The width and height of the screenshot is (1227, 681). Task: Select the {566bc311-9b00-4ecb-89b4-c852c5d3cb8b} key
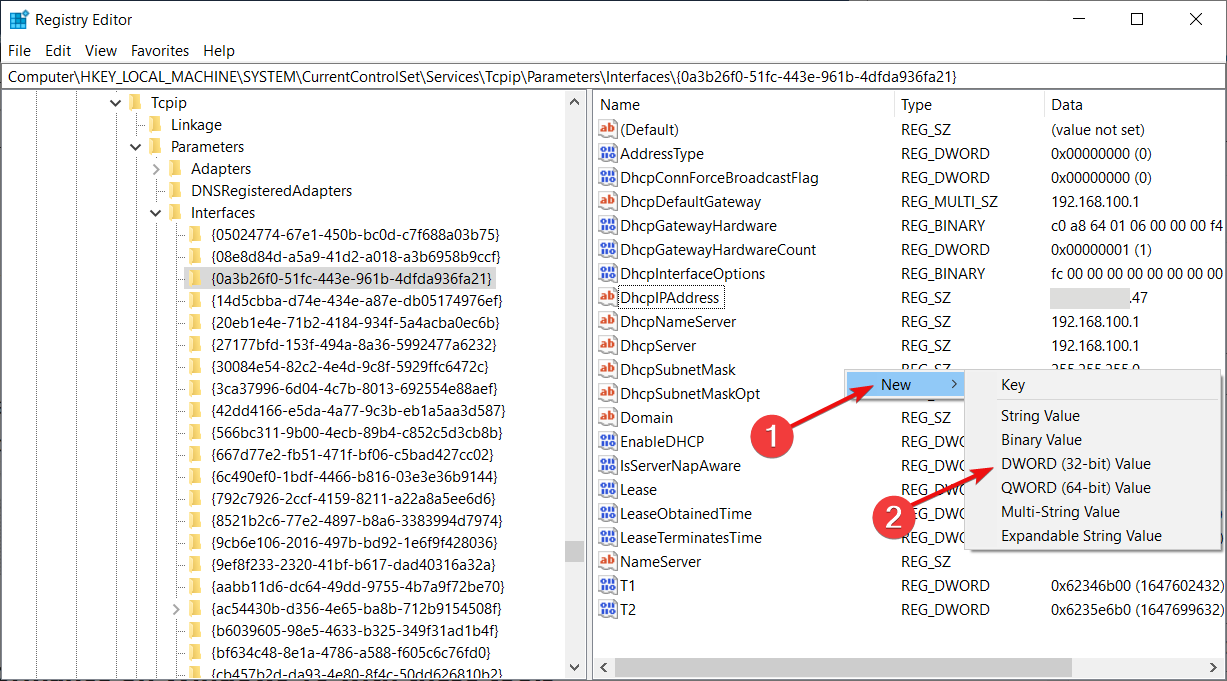tap(357, 432)
